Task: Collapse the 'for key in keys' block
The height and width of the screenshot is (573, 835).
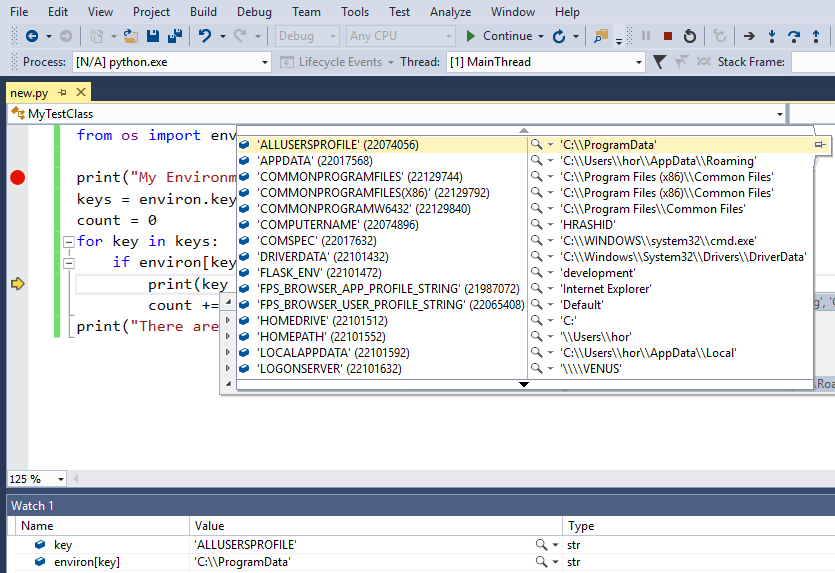Action: point(67,241)
